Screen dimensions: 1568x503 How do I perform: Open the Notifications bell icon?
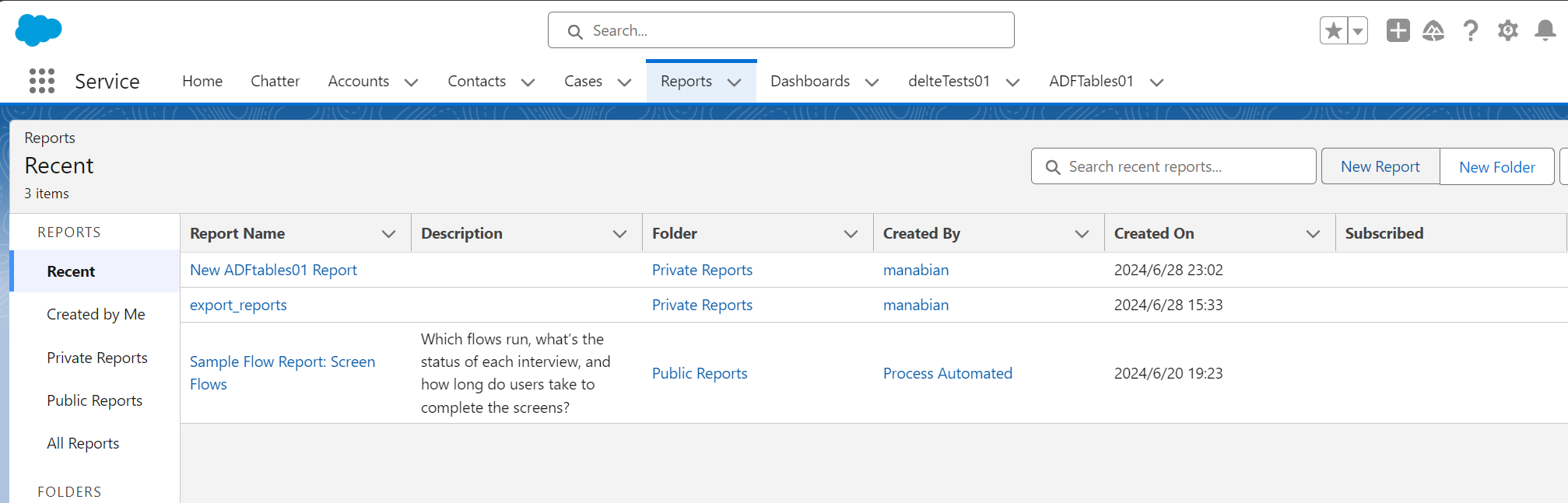[1545, 30]
